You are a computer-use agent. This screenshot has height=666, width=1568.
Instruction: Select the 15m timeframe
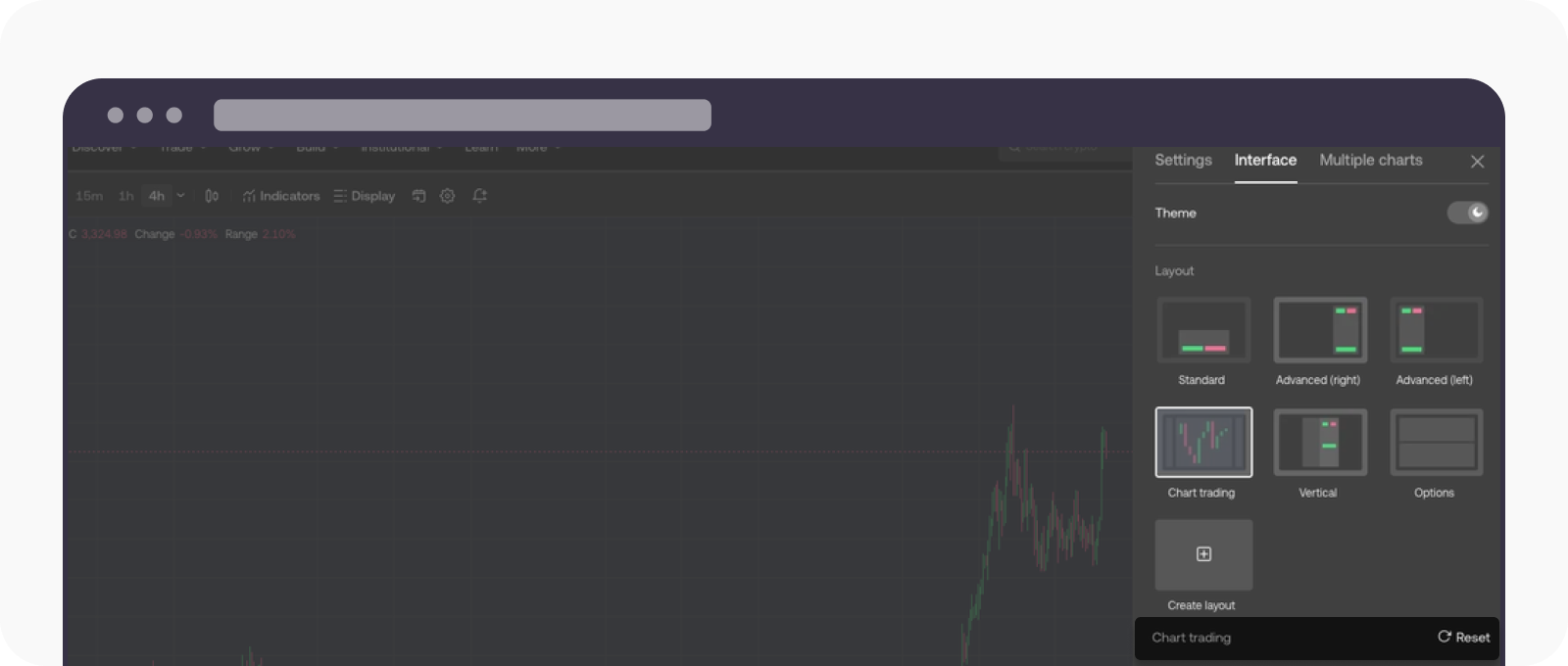click(89, 196)
